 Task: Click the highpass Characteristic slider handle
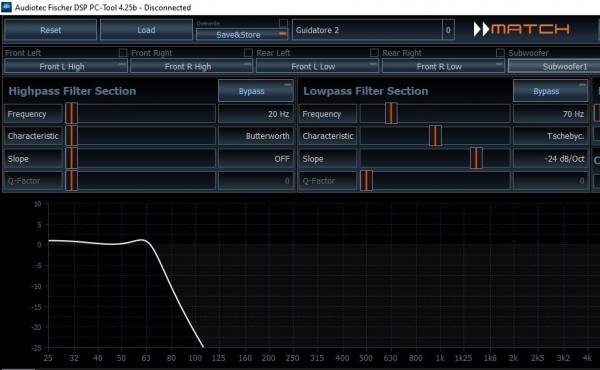(x=72, y=135)
